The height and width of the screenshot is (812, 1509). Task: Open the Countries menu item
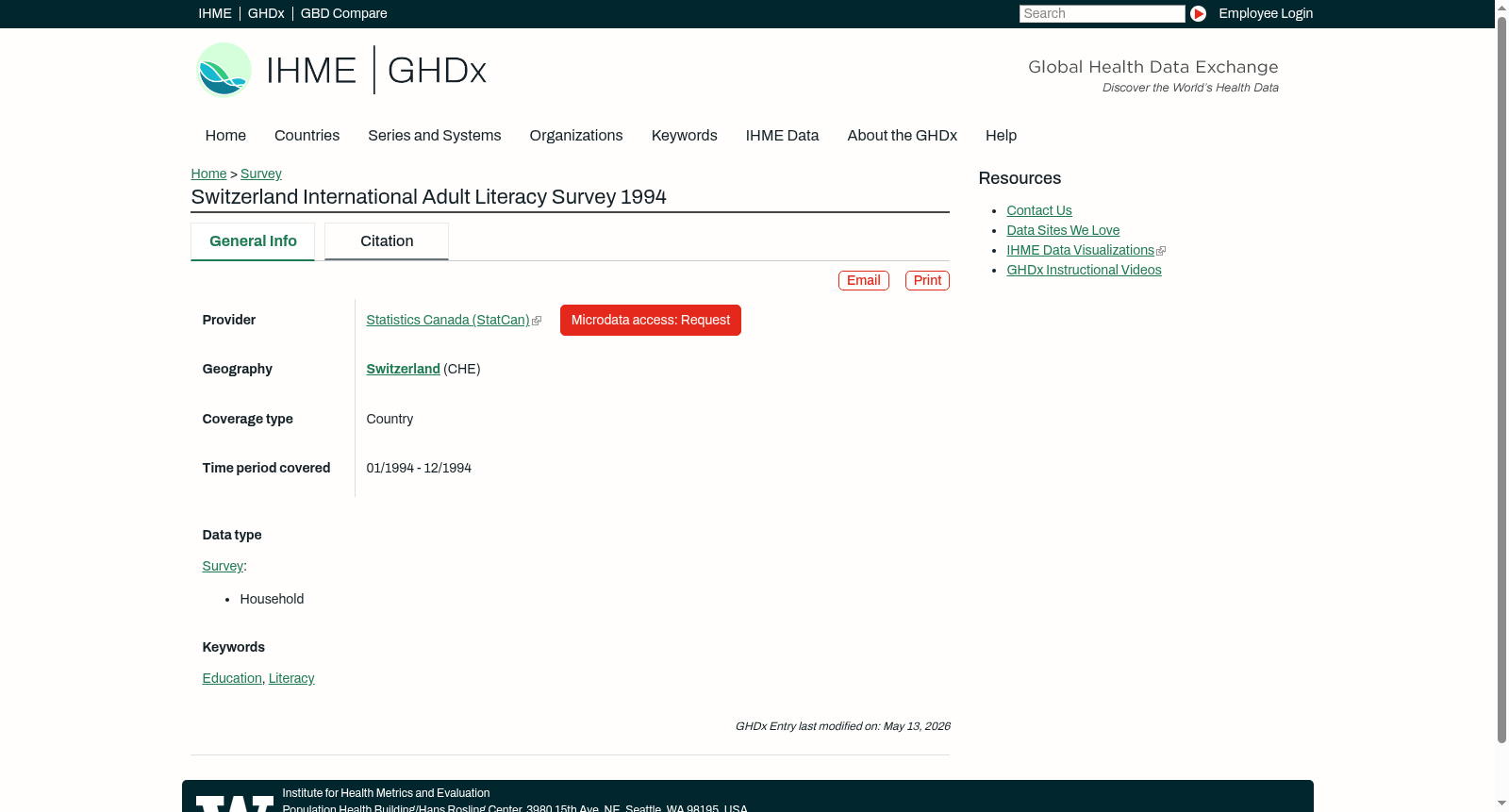click(x=307, y=136)
